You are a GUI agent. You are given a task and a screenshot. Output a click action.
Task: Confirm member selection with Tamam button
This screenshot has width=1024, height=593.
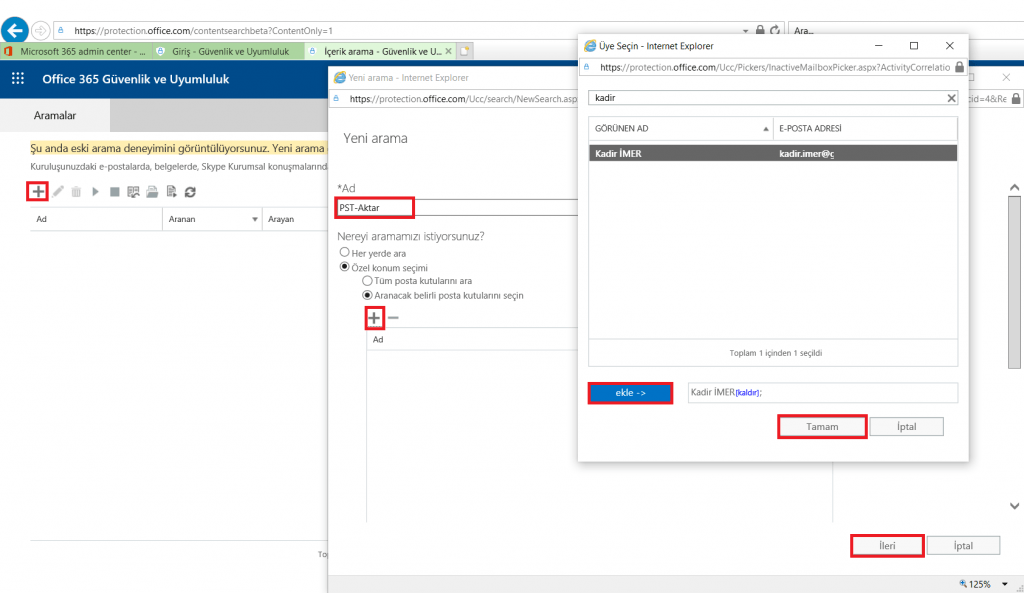coord(822,426)
